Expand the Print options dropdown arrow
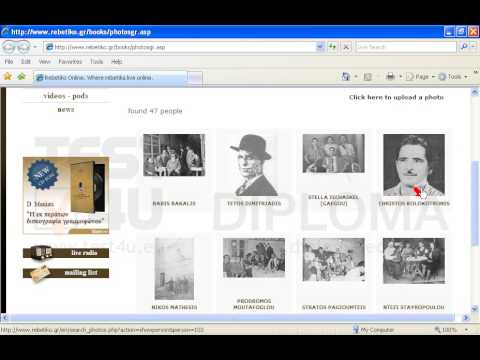The image size is (480, 360). pyautogui.click(x=400, y=77)
